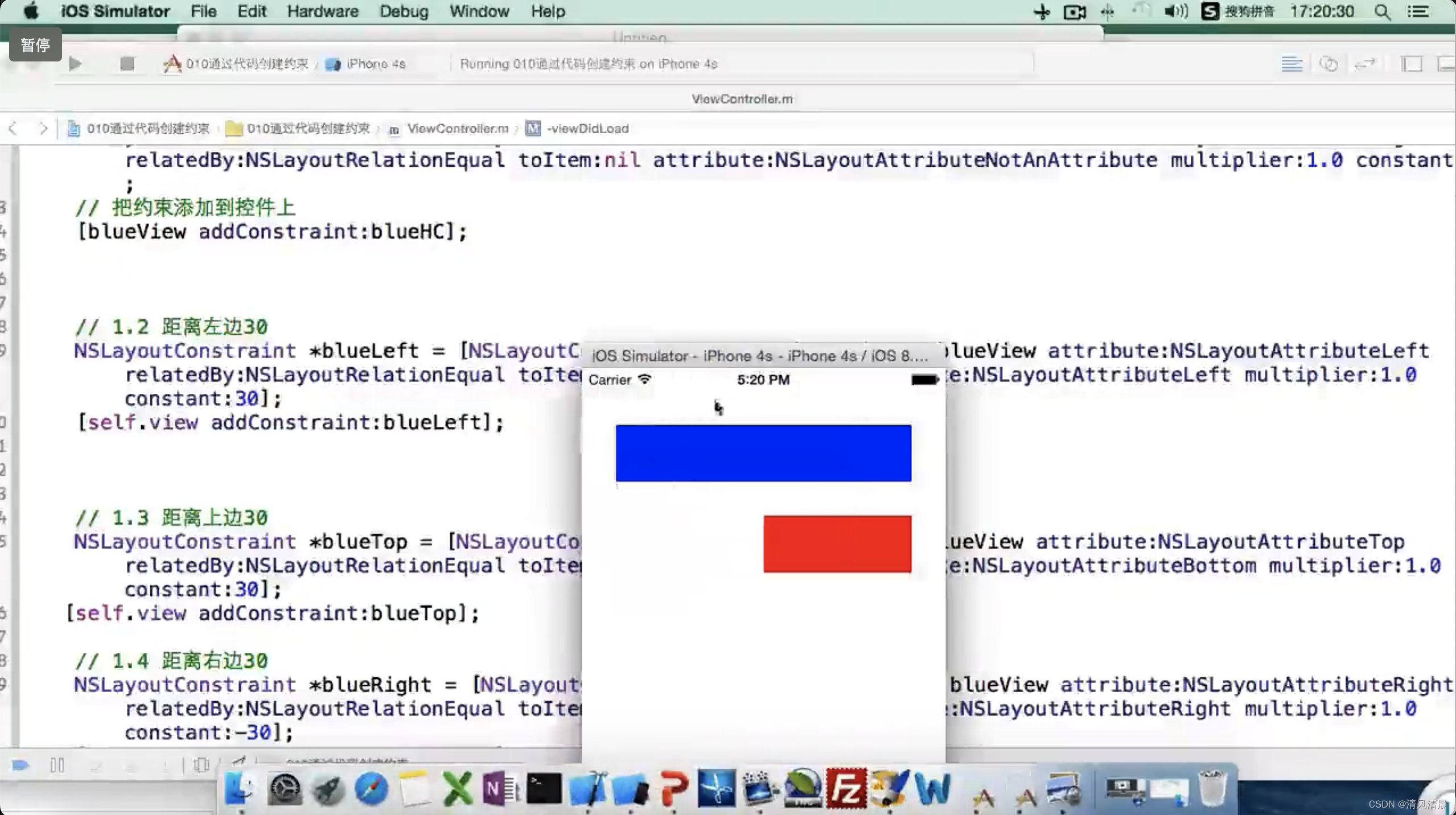Click the 暂停 pause overlay button
This screenshot has height=815, width=1456.
(x=35, y=44)
